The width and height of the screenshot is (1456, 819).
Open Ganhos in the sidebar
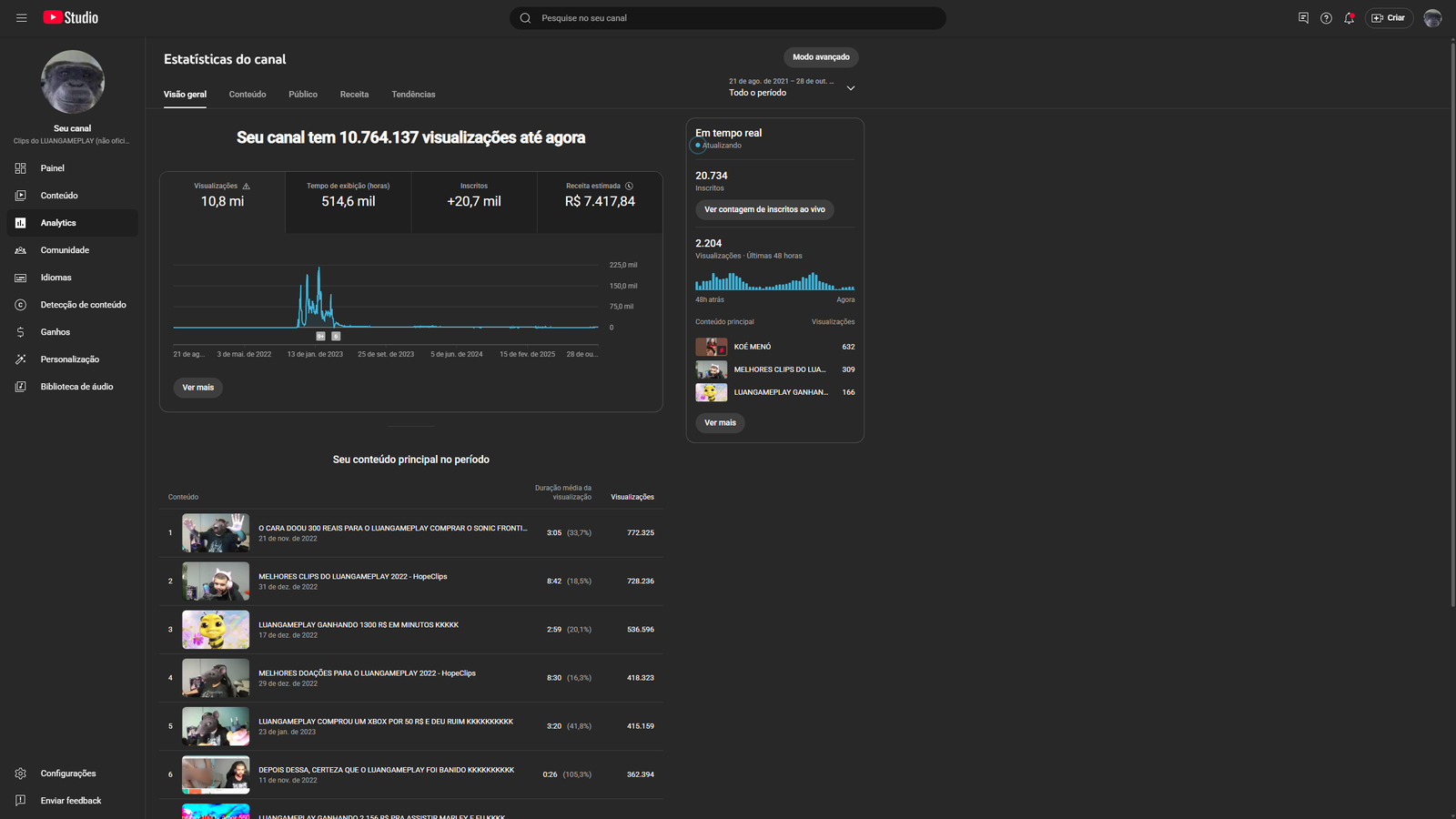click(x=55, y=332)
